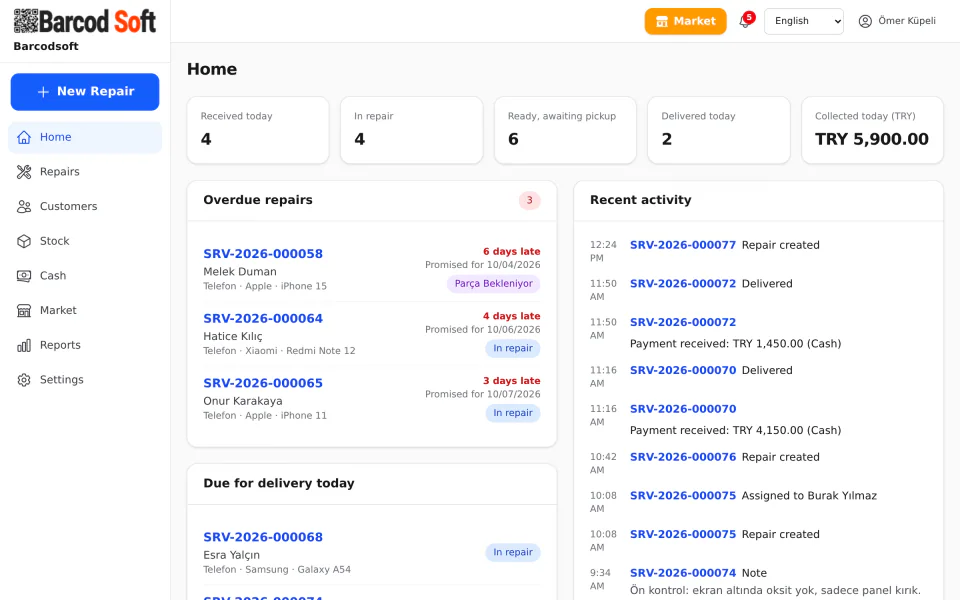This screenshot has width=960, height=600.
Task: Click the Market storefront icon in sidebar
Action: [x=24, y=310]
